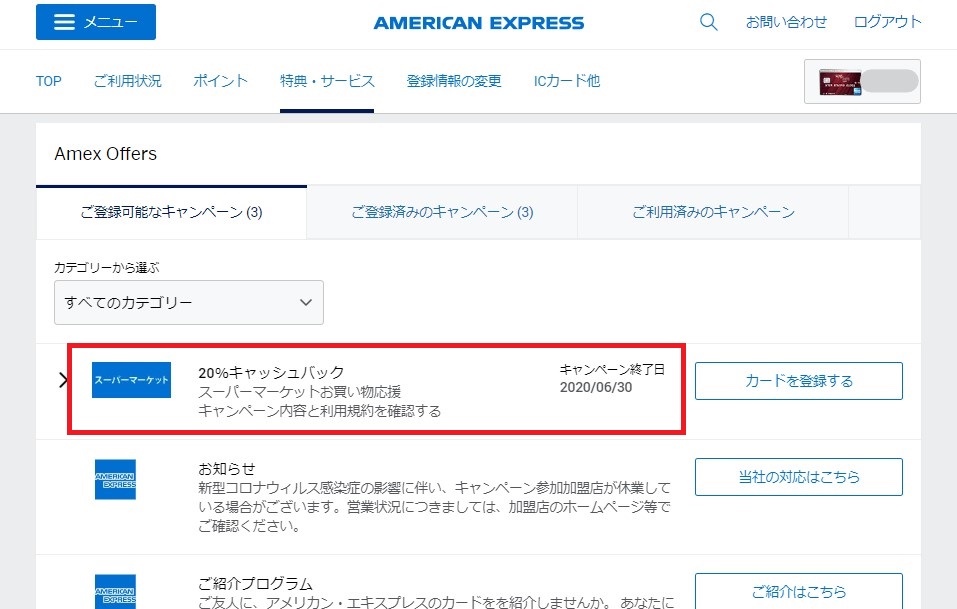
Task: Click the Amex logo beside お知らせ
Action: click(x=115, y=479)
